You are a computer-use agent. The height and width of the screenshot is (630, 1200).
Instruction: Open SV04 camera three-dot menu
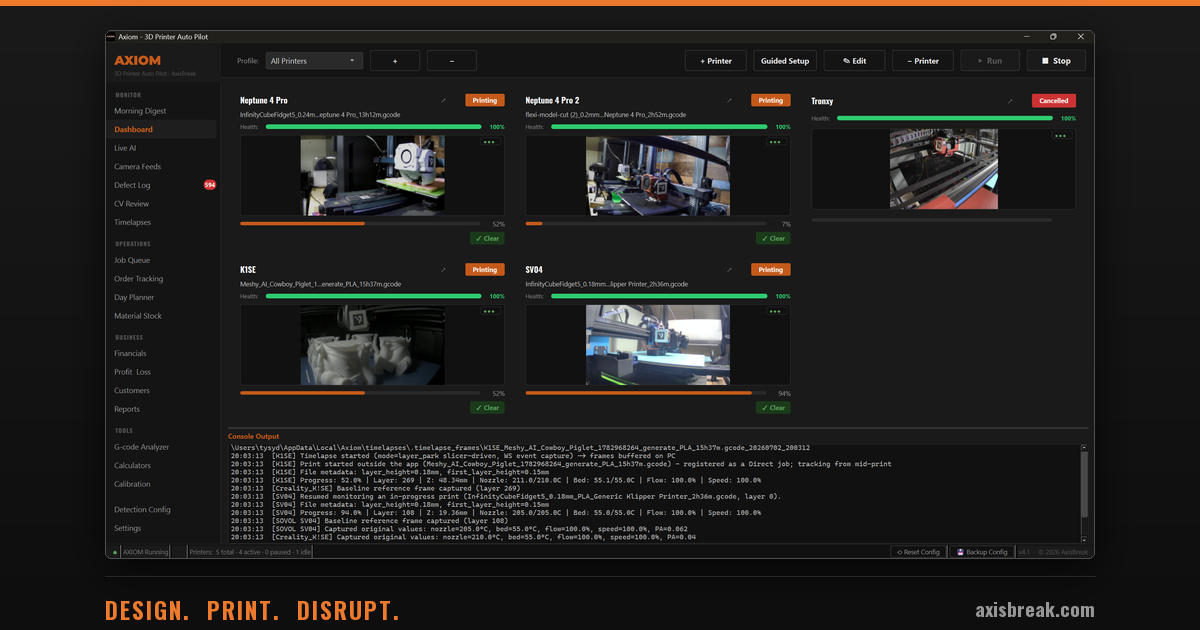774,311
